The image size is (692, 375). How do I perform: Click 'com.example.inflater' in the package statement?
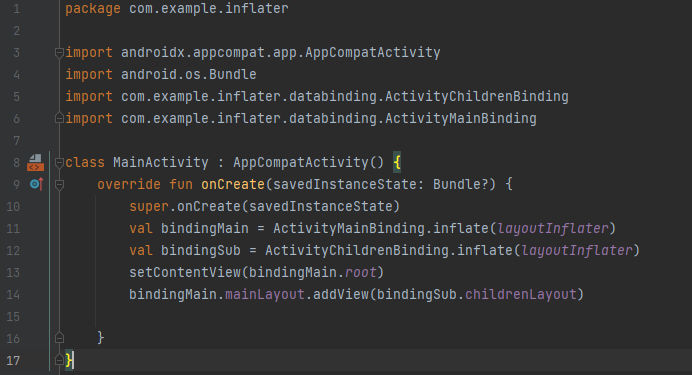(x=209, y=8)
